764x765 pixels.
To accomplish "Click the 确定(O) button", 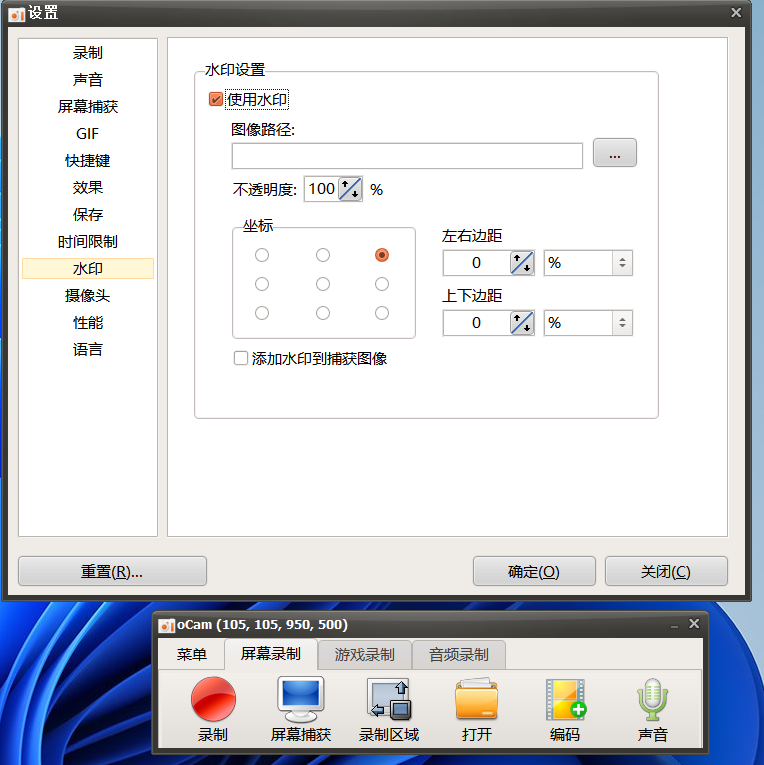I will (534, 572).
